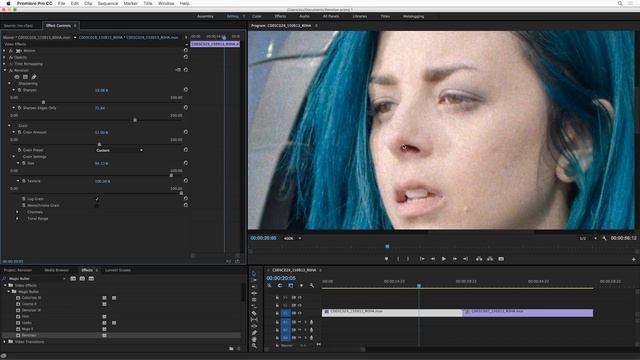Mute the A1 audio track
This screenshot has height=360, width=640.
tap(299, 322)
